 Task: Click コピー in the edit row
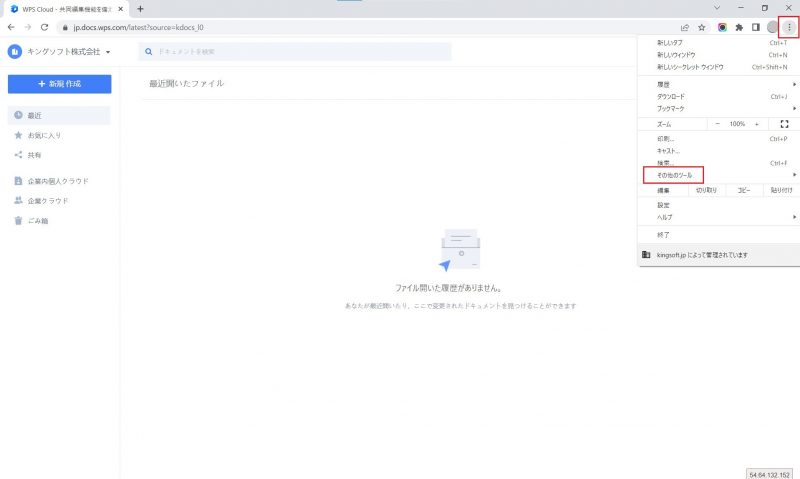(x=744, y=189)
